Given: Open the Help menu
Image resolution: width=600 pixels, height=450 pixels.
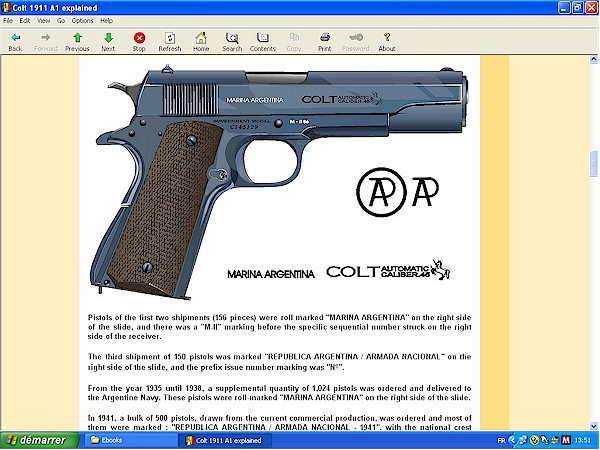Looking at the screenshot, I should [x=106, y=21].
